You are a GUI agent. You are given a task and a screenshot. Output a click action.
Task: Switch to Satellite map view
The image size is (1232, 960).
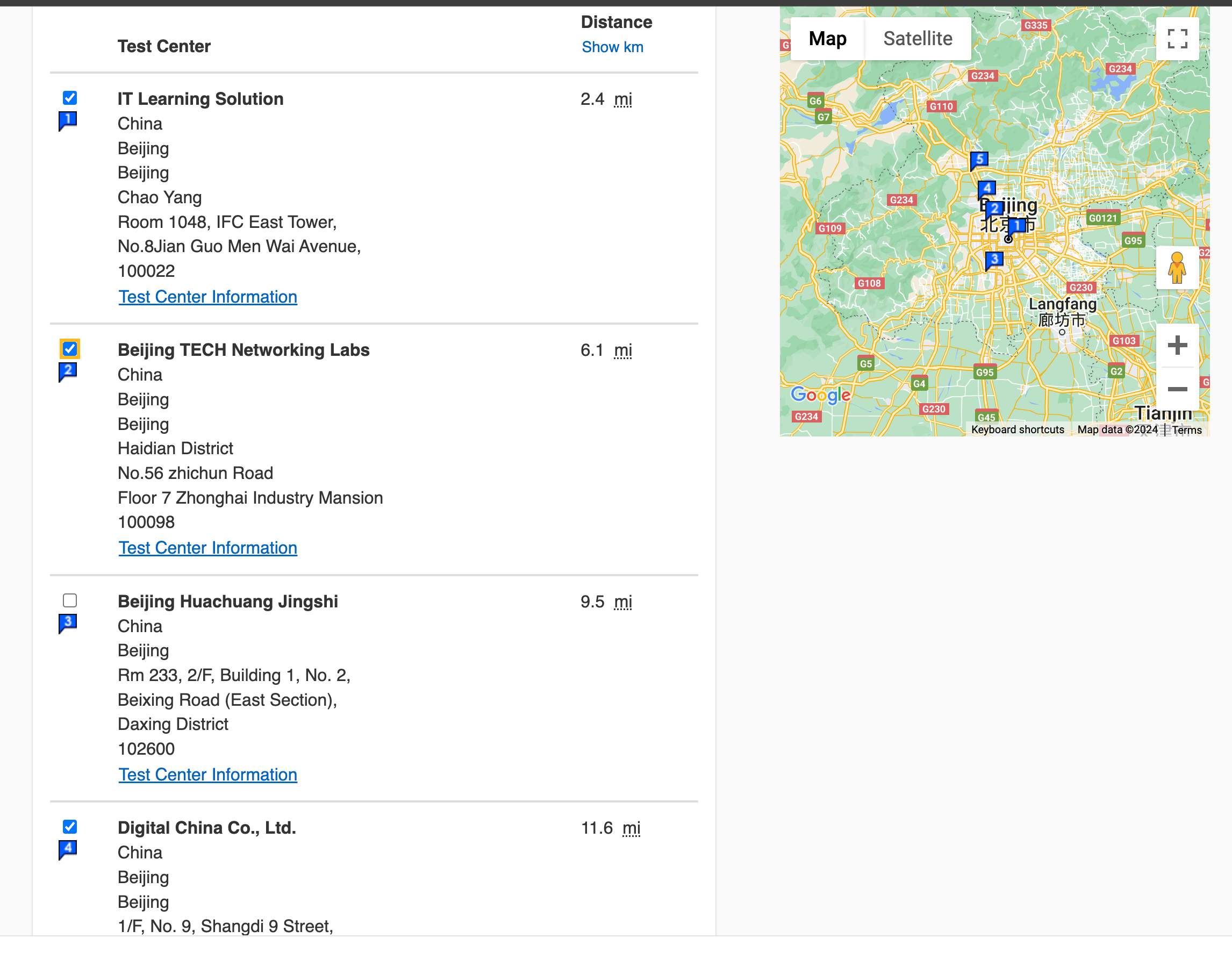tap(917, 38)
